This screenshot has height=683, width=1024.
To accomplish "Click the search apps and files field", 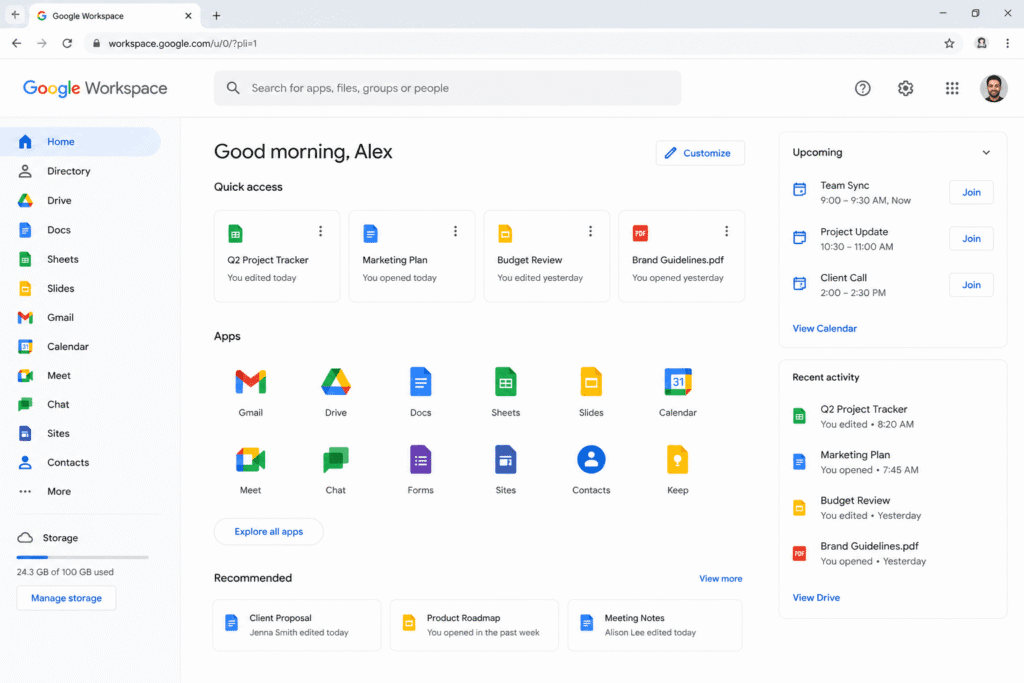I will point(447,88).
